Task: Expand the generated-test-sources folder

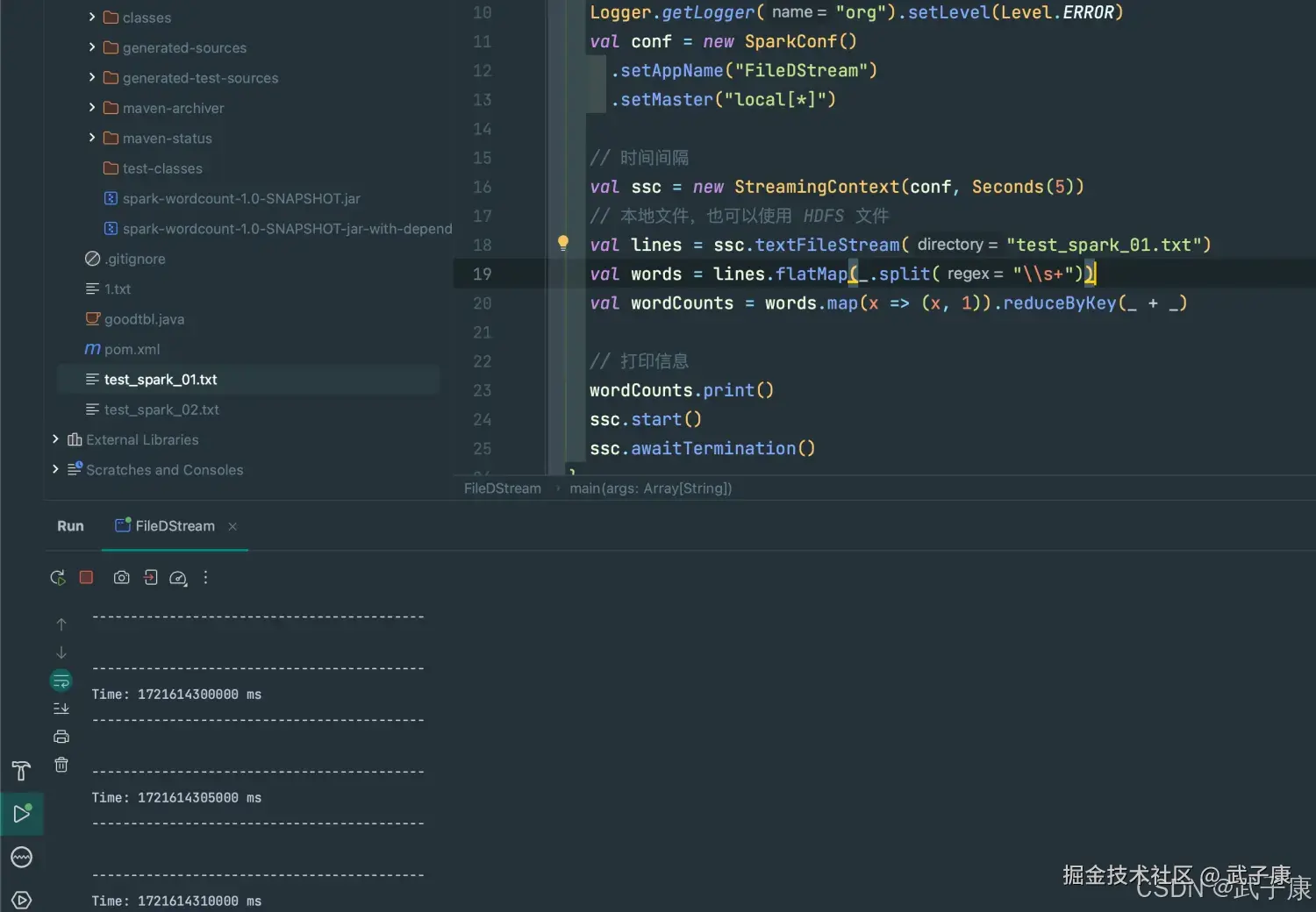Action: coord(91,77)
